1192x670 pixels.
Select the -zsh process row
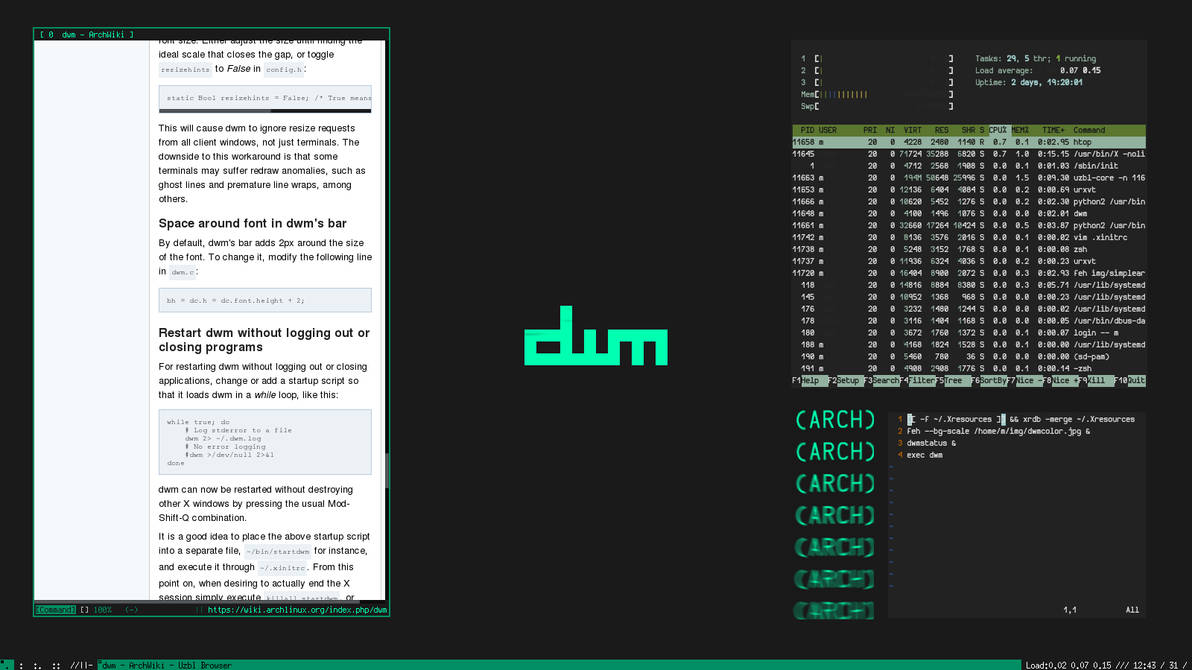(x=968, y=369)
